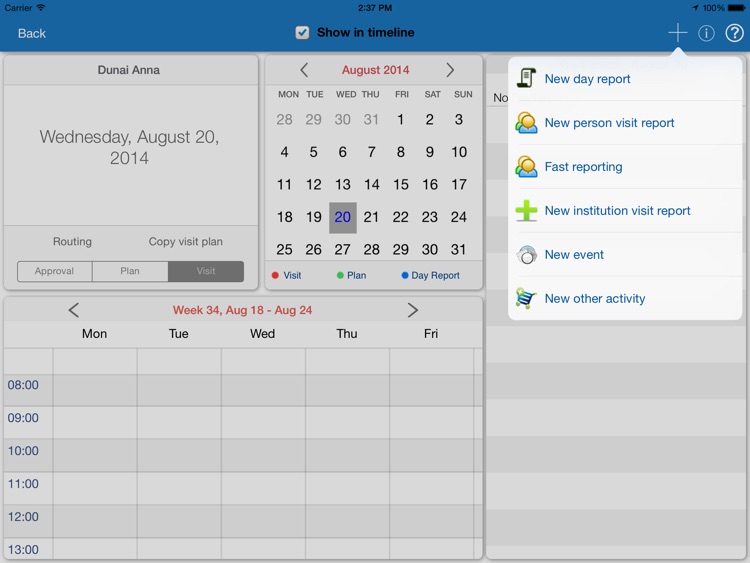Click the Wi-Fi icon in status bar
750x563 pixels.
(41, 7)
